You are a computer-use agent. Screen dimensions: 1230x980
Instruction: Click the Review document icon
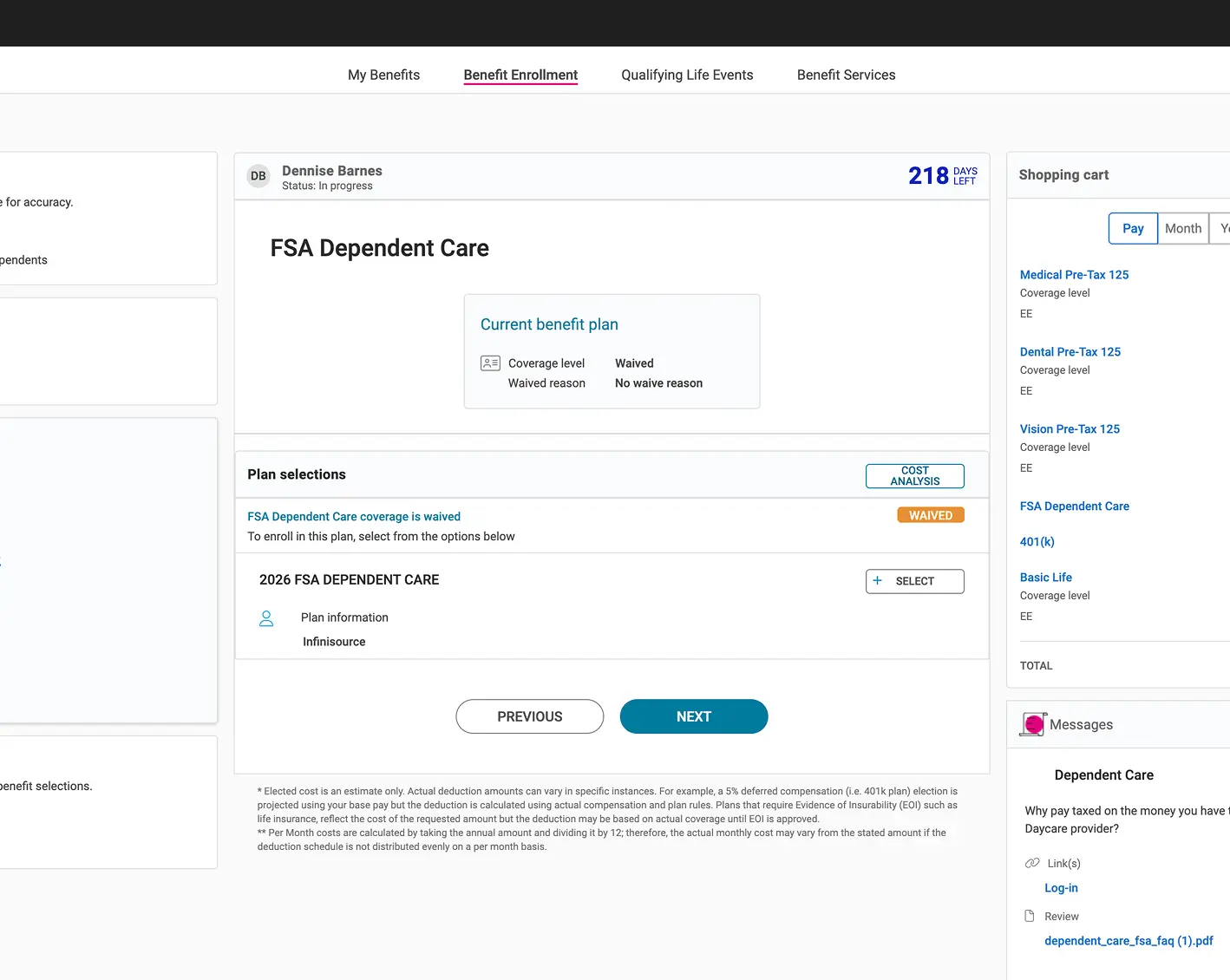point(1030,916)
